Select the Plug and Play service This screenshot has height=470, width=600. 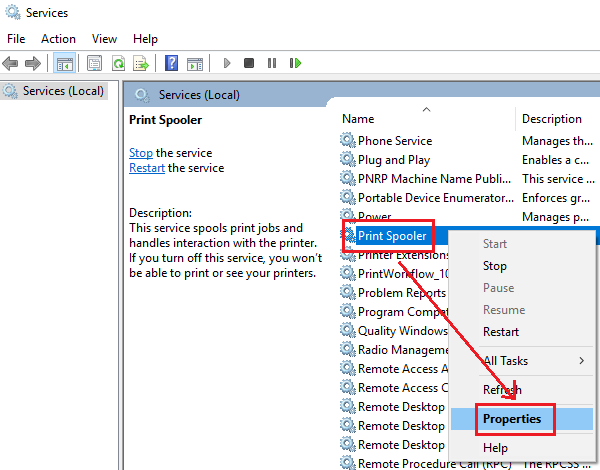(x=394, y=160)
